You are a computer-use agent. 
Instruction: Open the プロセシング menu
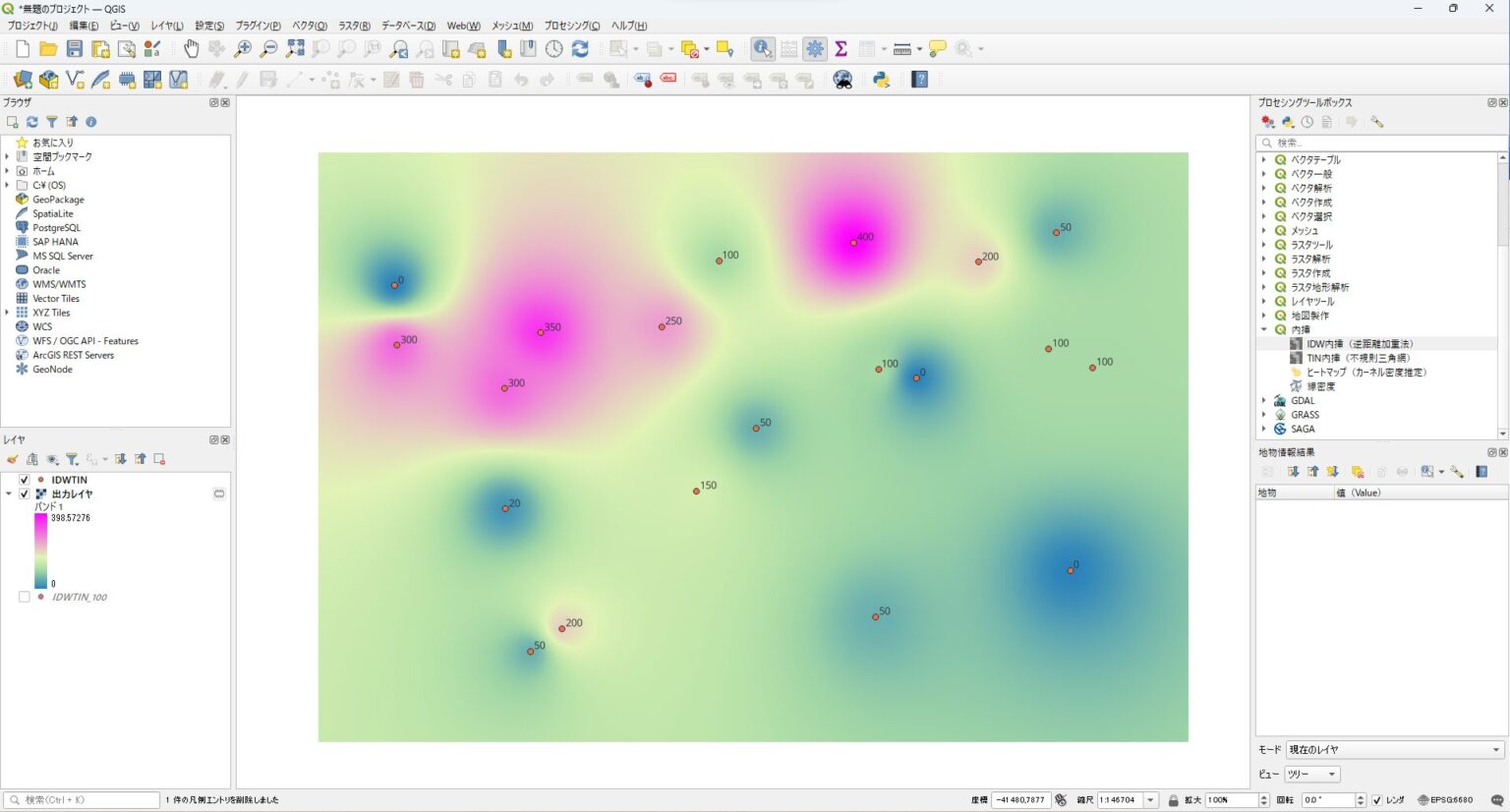coord(571,26)
